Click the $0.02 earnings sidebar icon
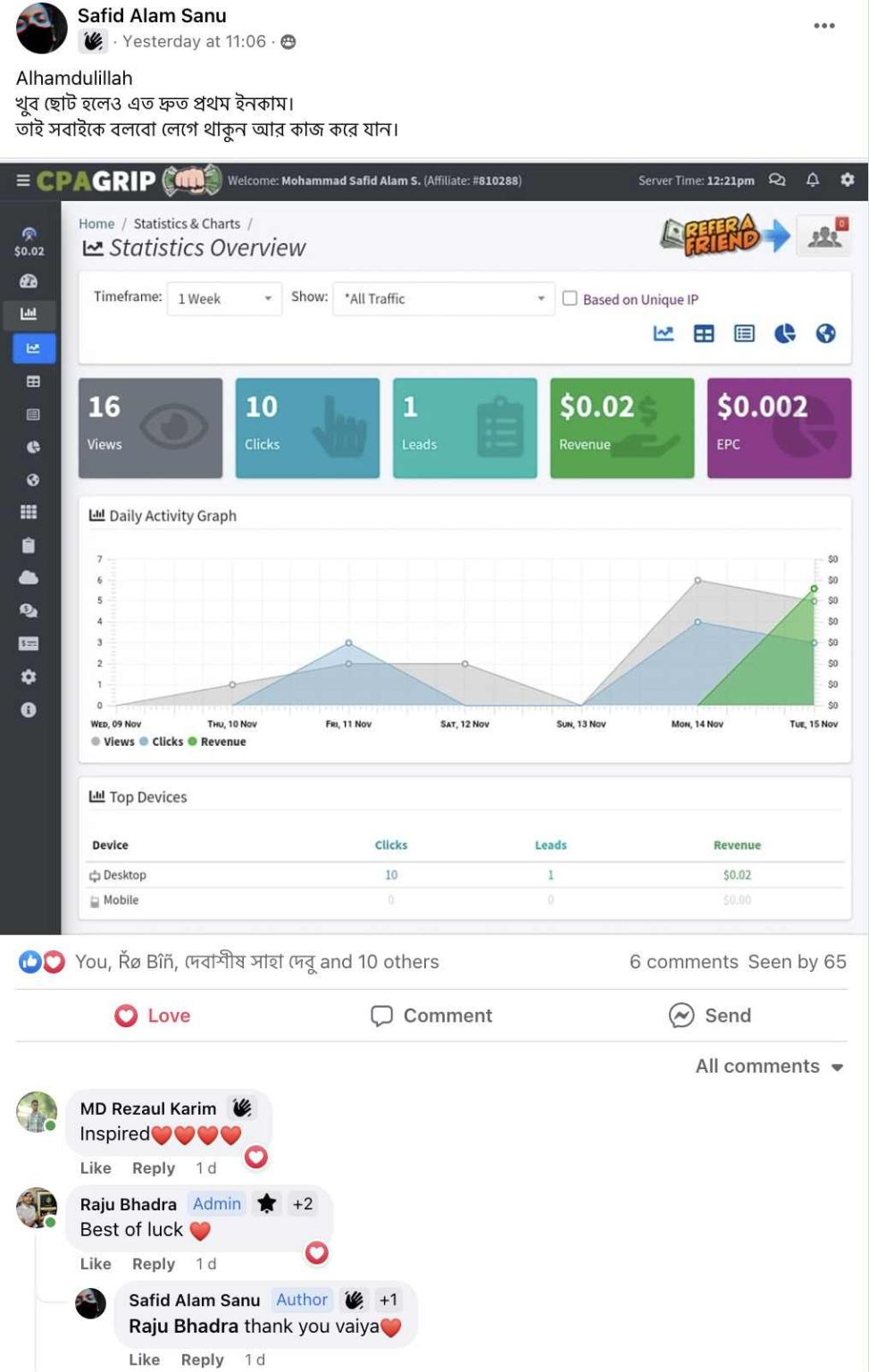869x1372 pixels. click(x=29, y=241)
